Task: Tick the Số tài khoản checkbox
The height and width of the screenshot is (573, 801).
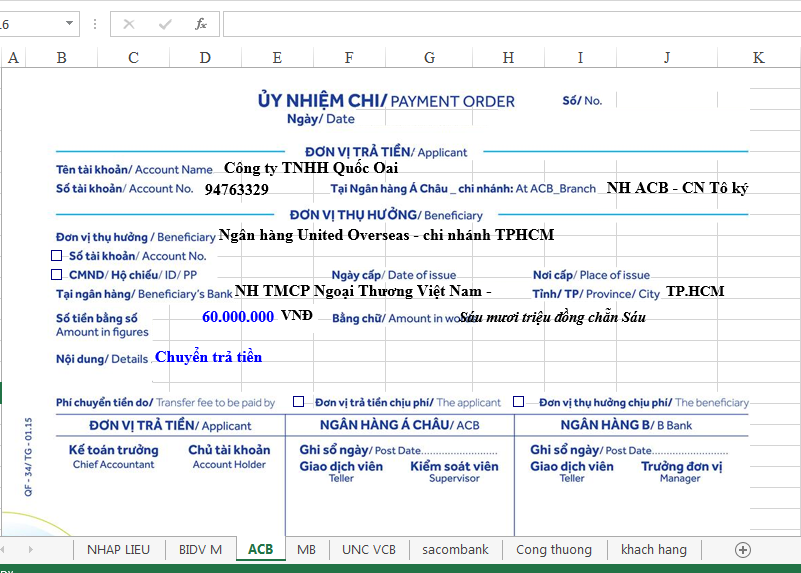Action: click(56, 256)
